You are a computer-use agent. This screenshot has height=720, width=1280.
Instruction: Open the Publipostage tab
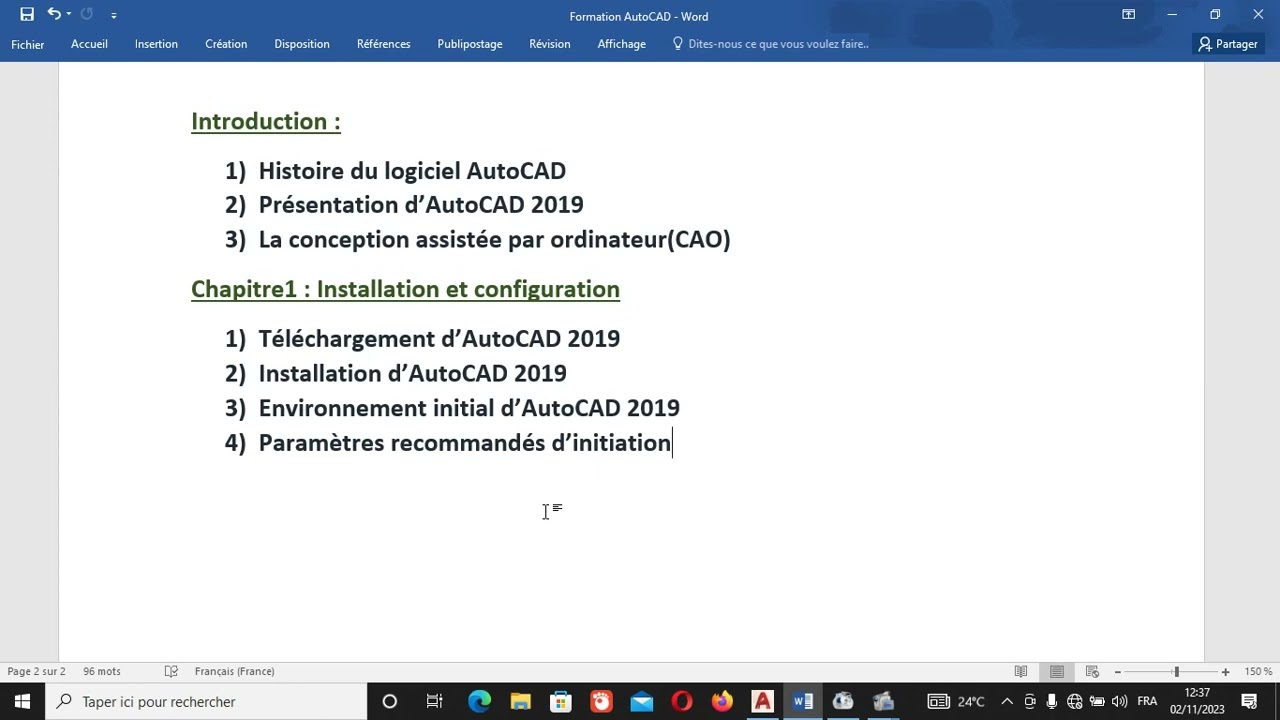tap(470, 44)
